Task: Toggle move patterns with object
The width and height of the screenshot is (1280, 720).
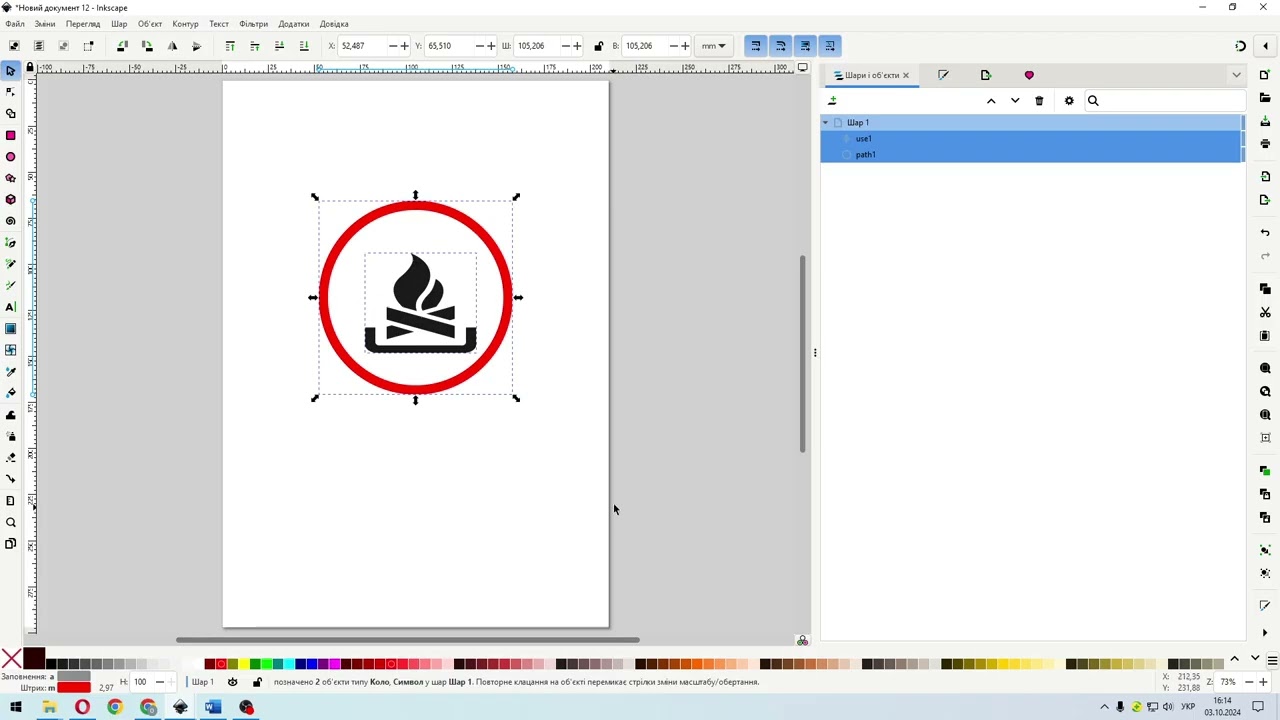Action: (x=829, y=46)
